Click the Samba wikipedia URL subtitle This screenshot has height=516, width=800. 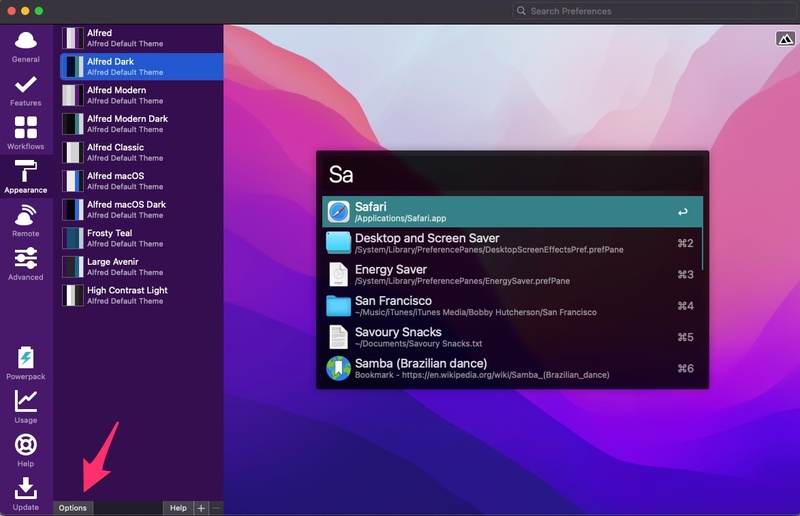[482, 375]
